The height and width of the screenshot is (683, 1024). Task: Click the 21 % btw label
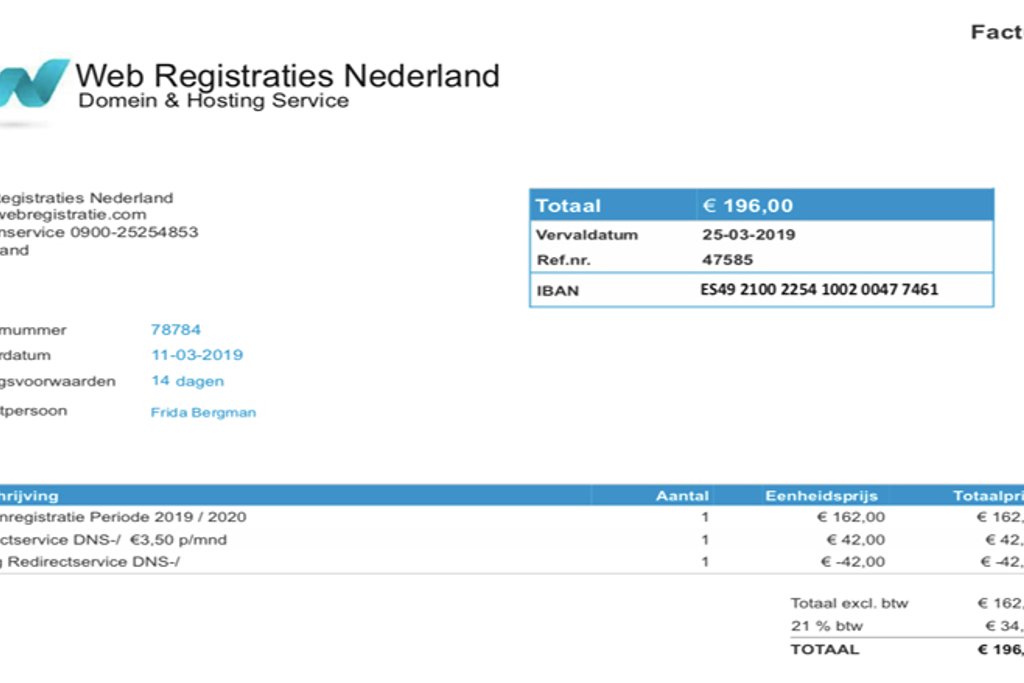click(x=826, y=626)
